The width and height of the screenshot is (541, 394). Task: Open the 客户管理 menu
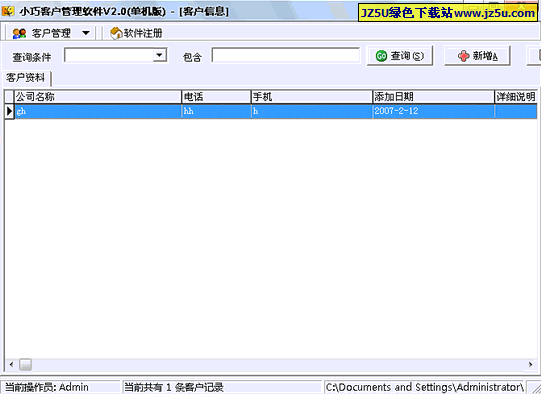(x=50, y=33)
